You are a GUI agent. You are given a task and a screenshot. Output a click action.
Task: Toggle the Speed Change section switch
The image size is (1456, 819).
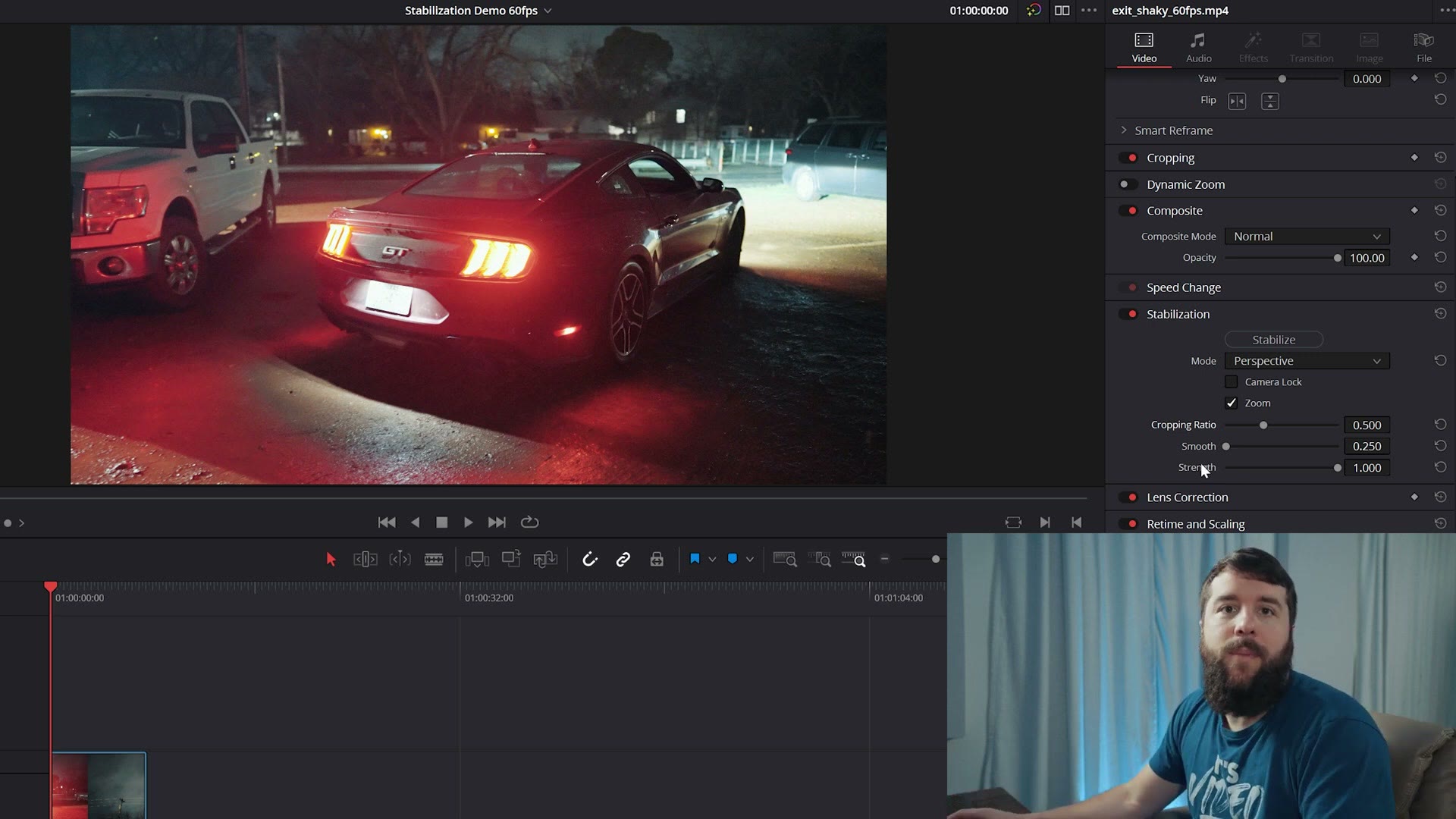point(1128,287)
